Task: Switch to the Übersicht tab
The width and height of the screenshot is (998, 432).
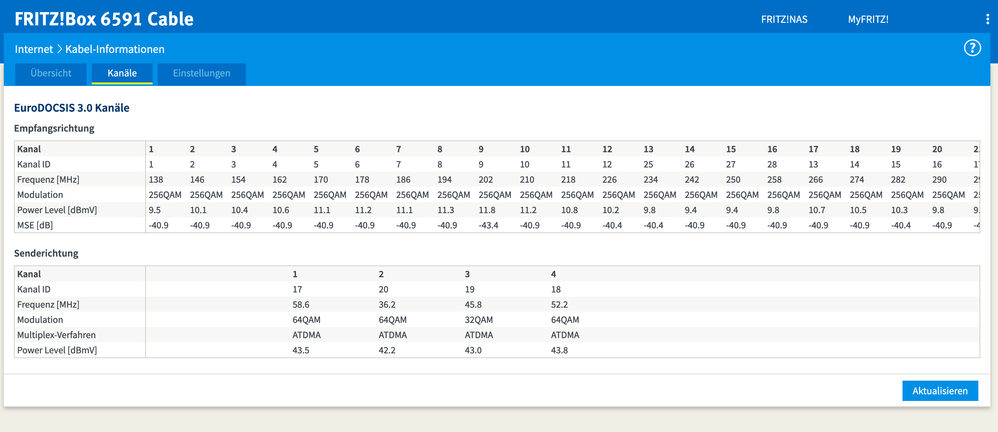Action: 50,73
